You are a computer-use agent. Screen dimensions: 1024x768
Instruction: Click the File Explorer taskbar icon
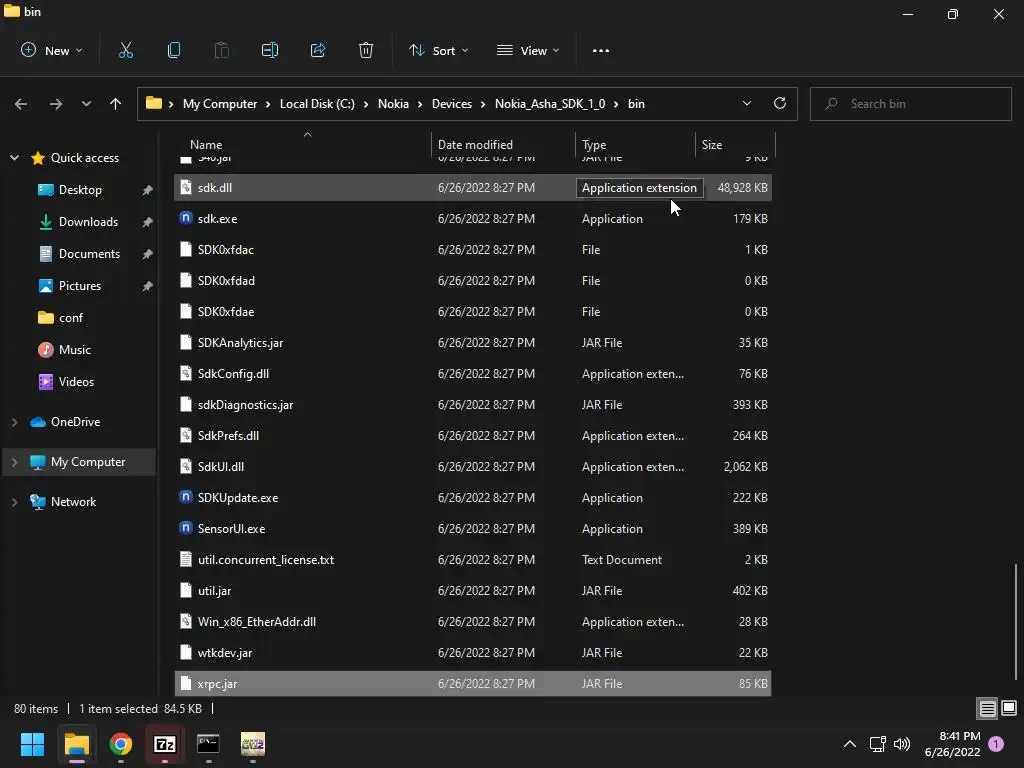coord(76,744)
